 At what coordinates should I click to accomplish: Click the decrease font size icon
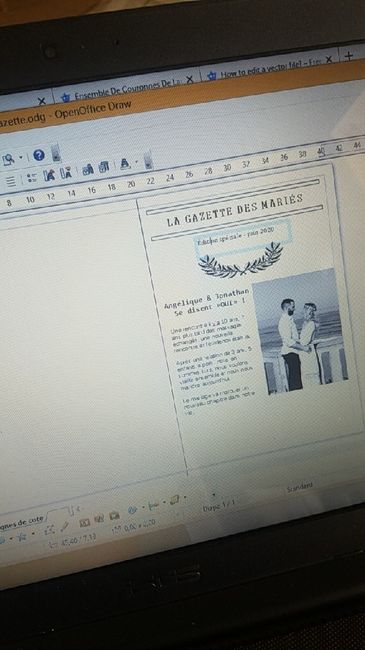click(x=66, y=173)
